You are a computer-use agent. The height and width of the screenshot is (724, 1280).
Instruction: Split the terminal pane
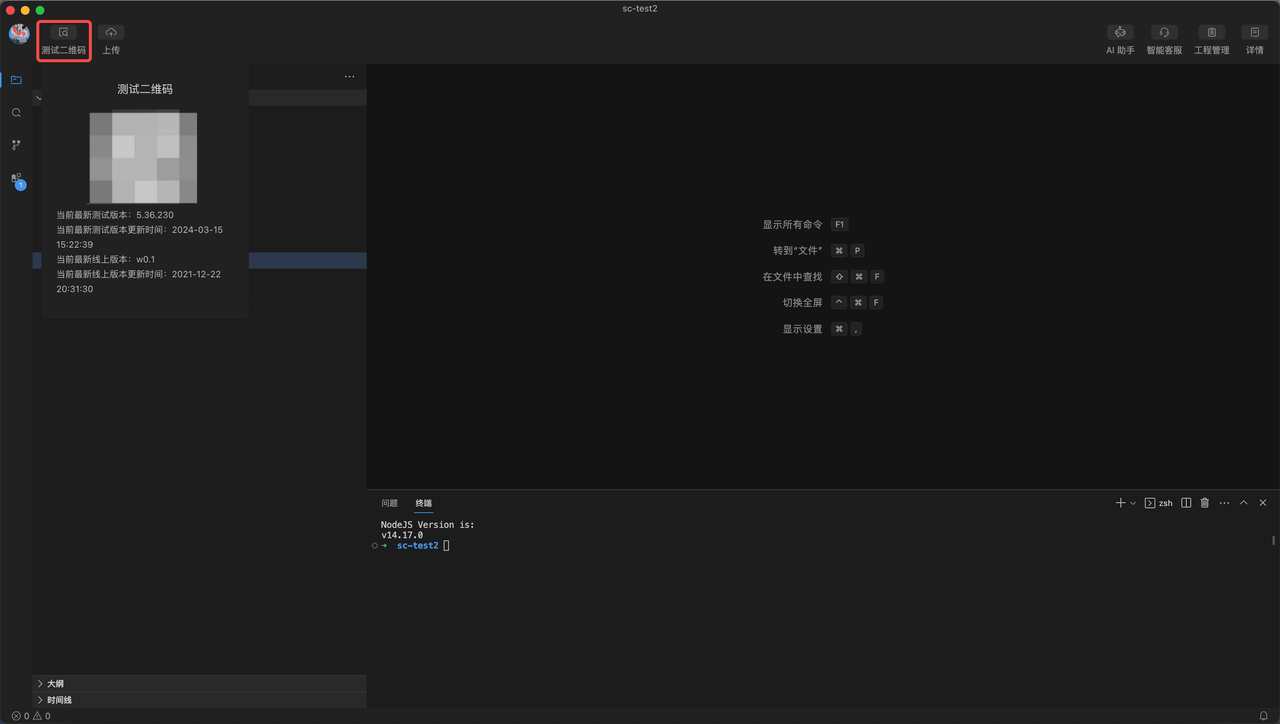tap(1186, 503)
